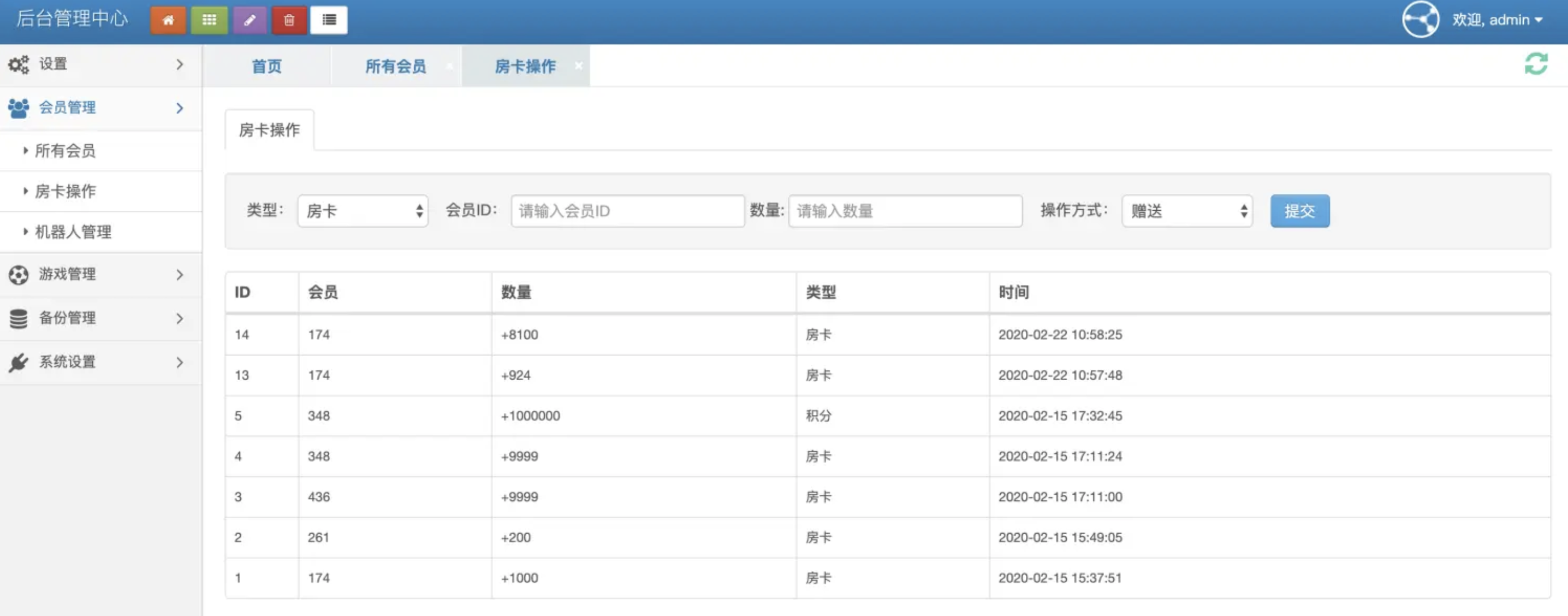Switch to the 所有会员 tab

(x=396, y=66)
